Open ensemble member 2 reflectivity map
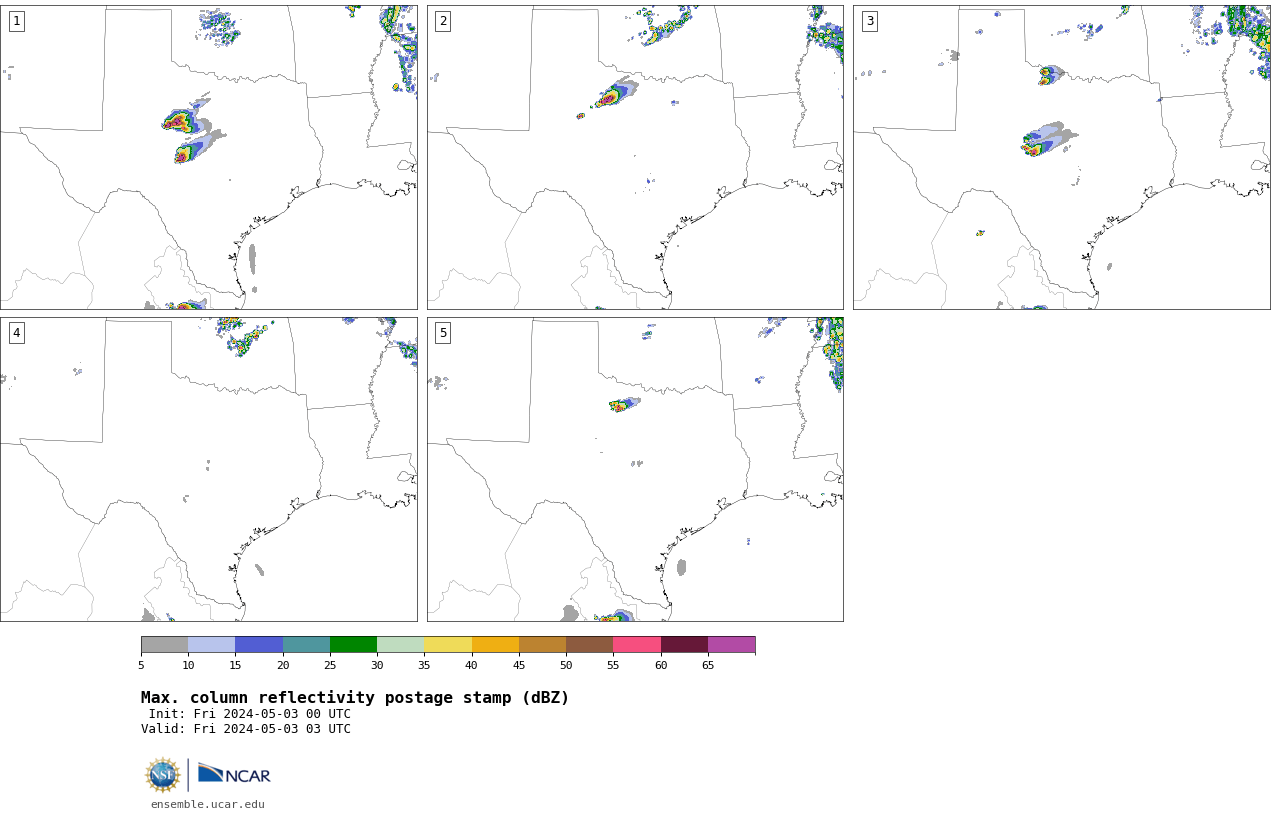Screen dimensions: 1280x815 pyautogui.click(x=635, y=157)
